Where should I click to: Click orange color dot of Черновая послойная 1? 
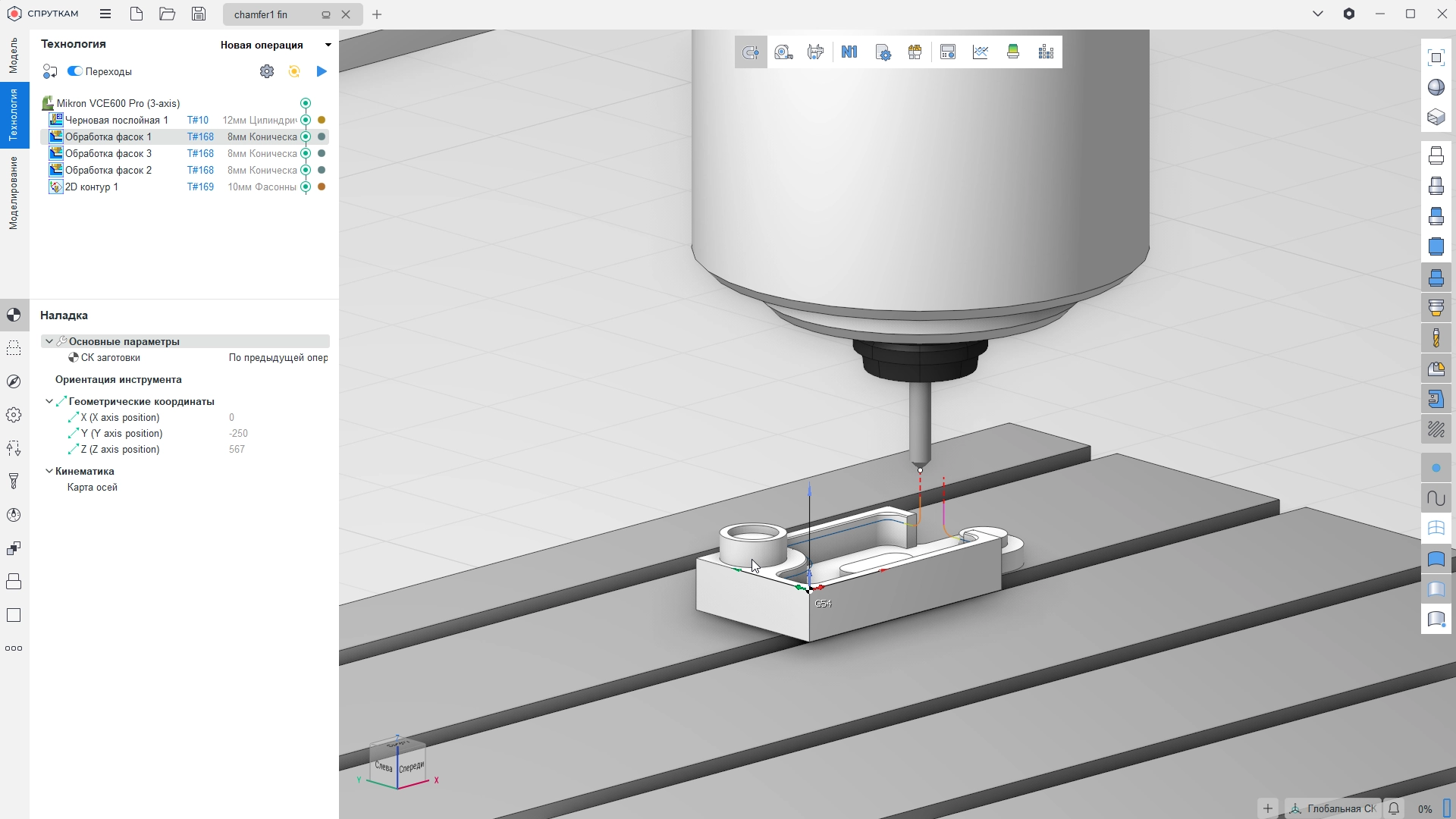coord(322,120)
